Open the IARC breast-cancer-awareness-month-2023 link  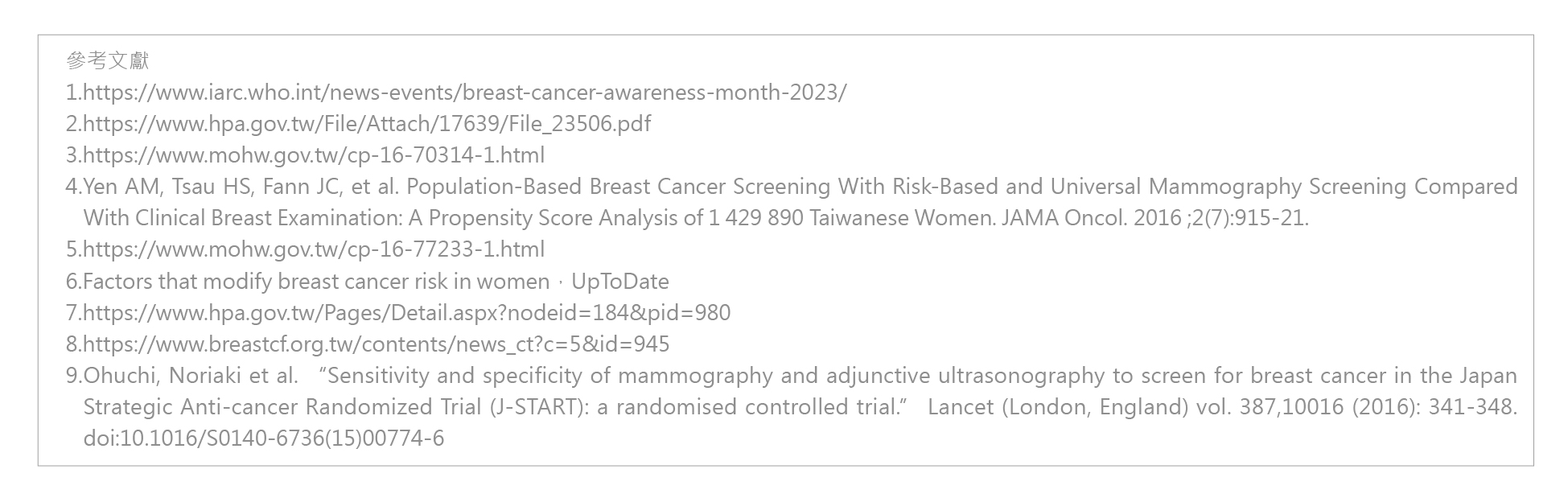click(x=464, y=93)
